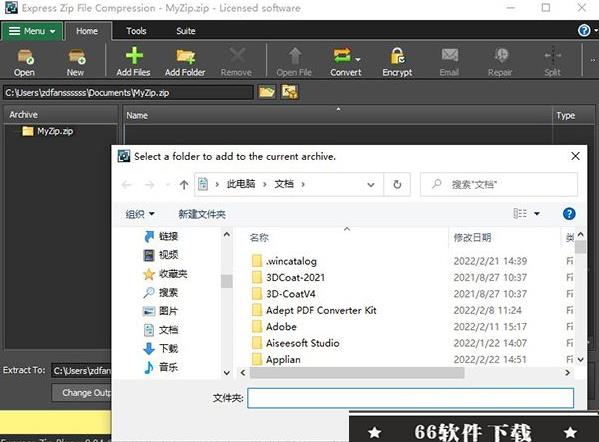Sort by 修改日期 column header
Viewport: 599px width, 442px height.
click(473, 238)
